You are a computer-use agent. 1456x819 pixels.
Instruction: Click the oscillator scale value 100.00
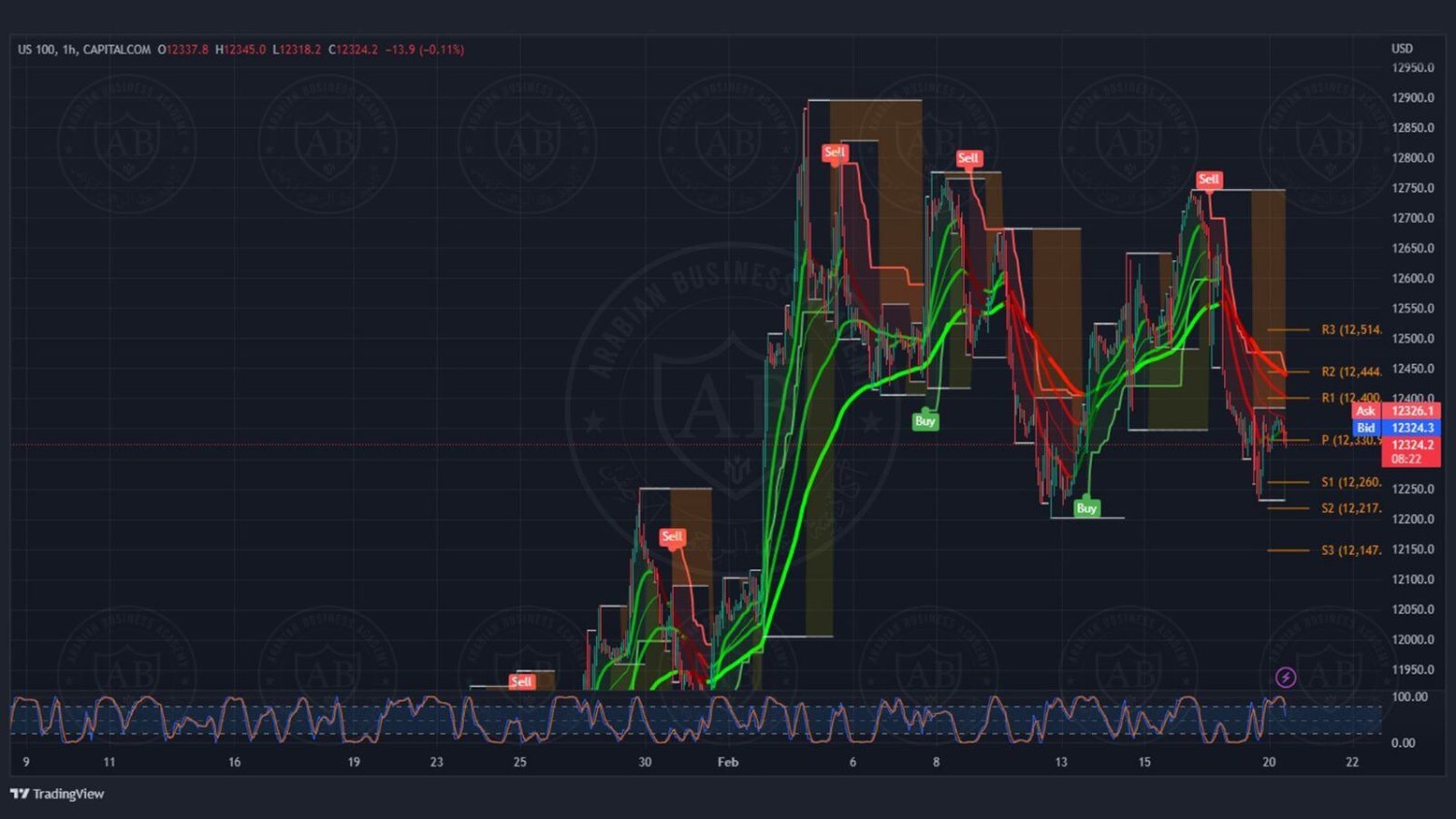tap(1409, 697)
